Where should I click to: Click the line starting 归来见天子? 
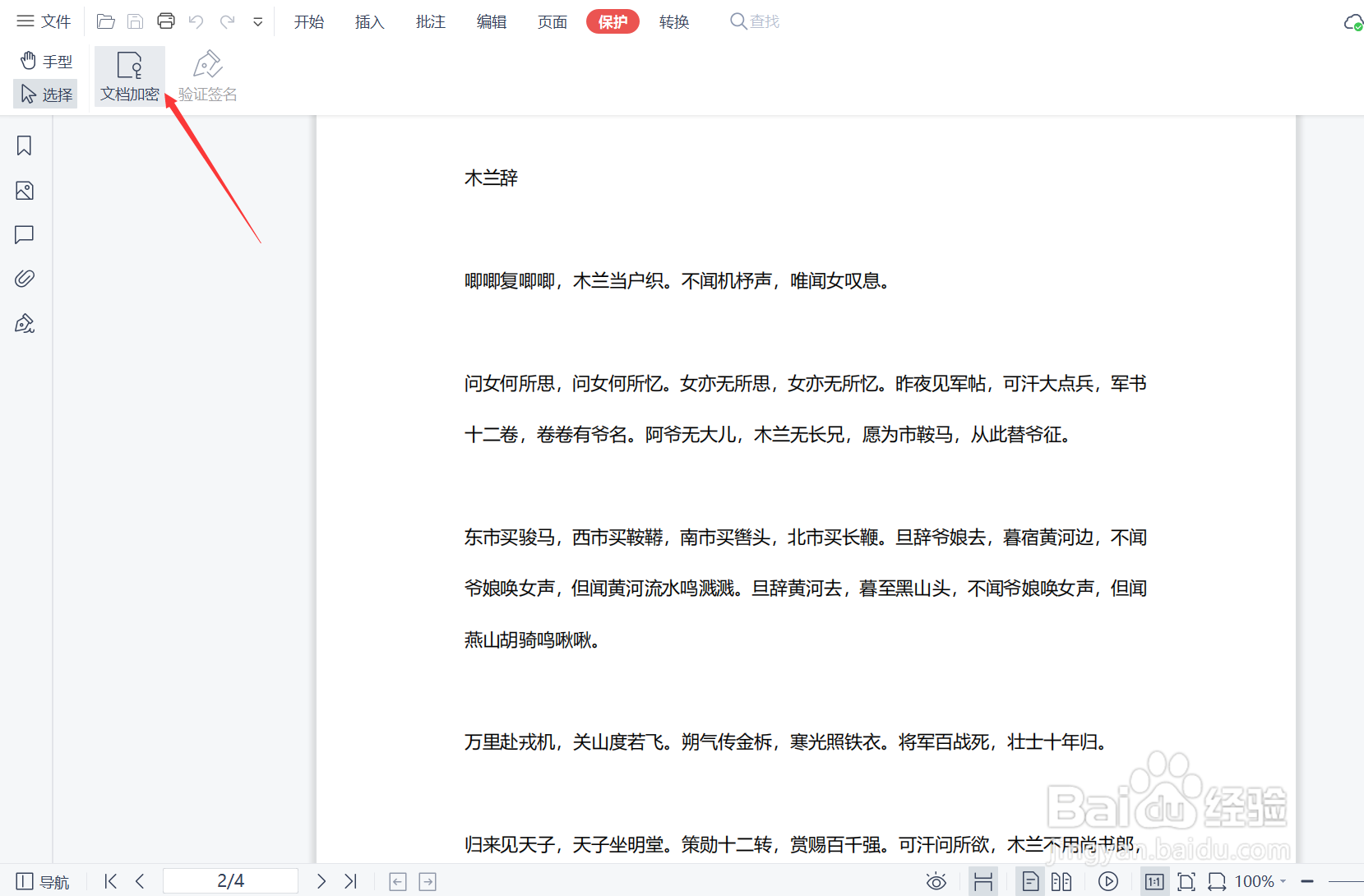pos(803,845)
